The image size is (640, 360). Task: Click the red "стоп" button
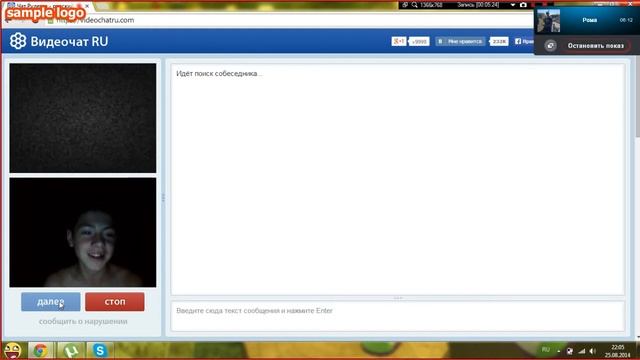click(115, 302)
